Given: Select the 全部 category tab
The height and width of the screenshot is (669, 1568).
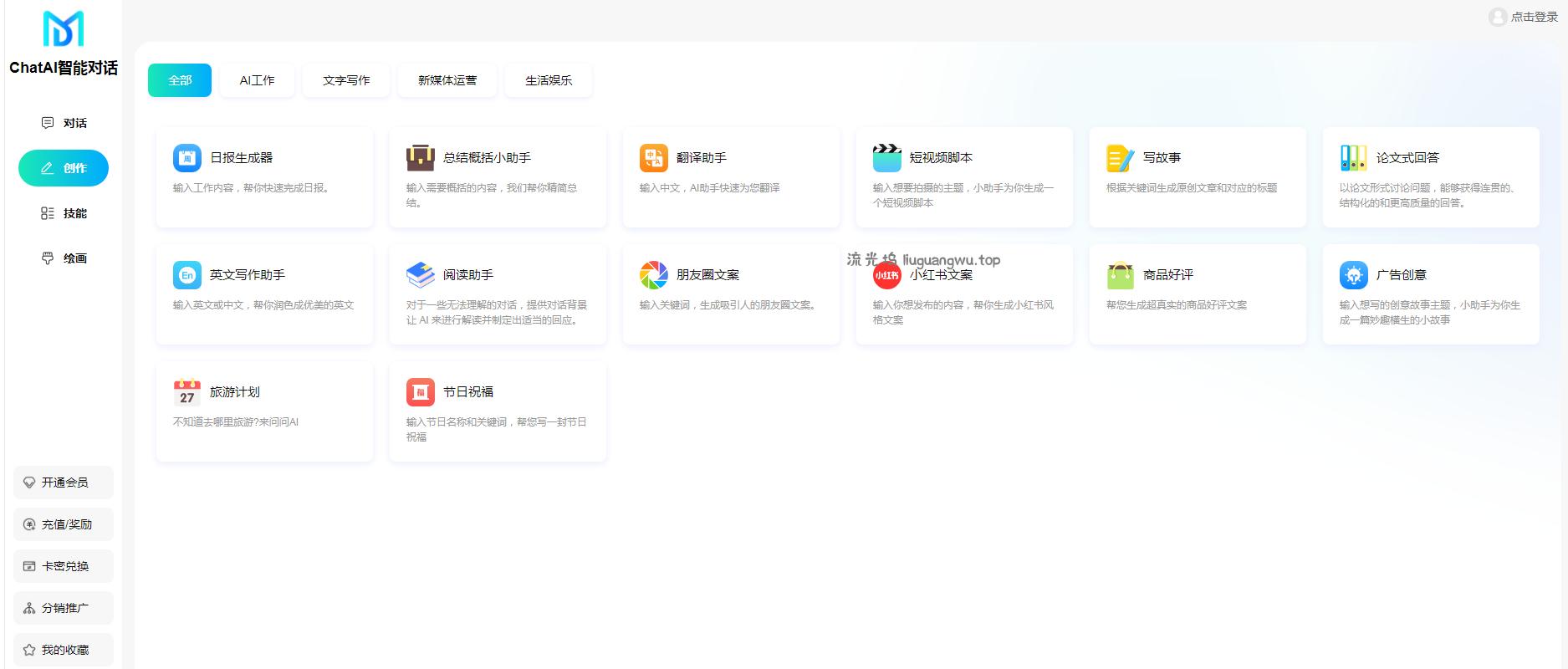Looking at the screenshot, I should coord(180,80).
